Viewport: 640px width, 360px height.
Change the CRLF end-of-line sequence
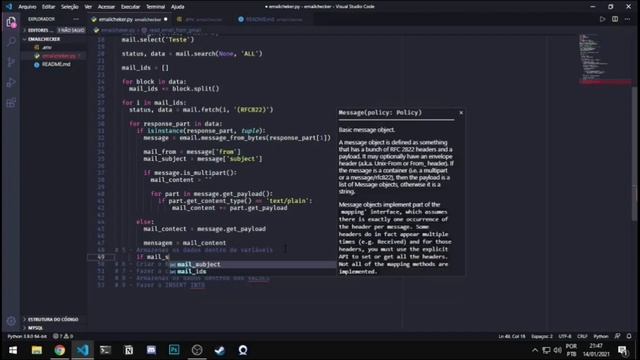click(x=582, y=336)
